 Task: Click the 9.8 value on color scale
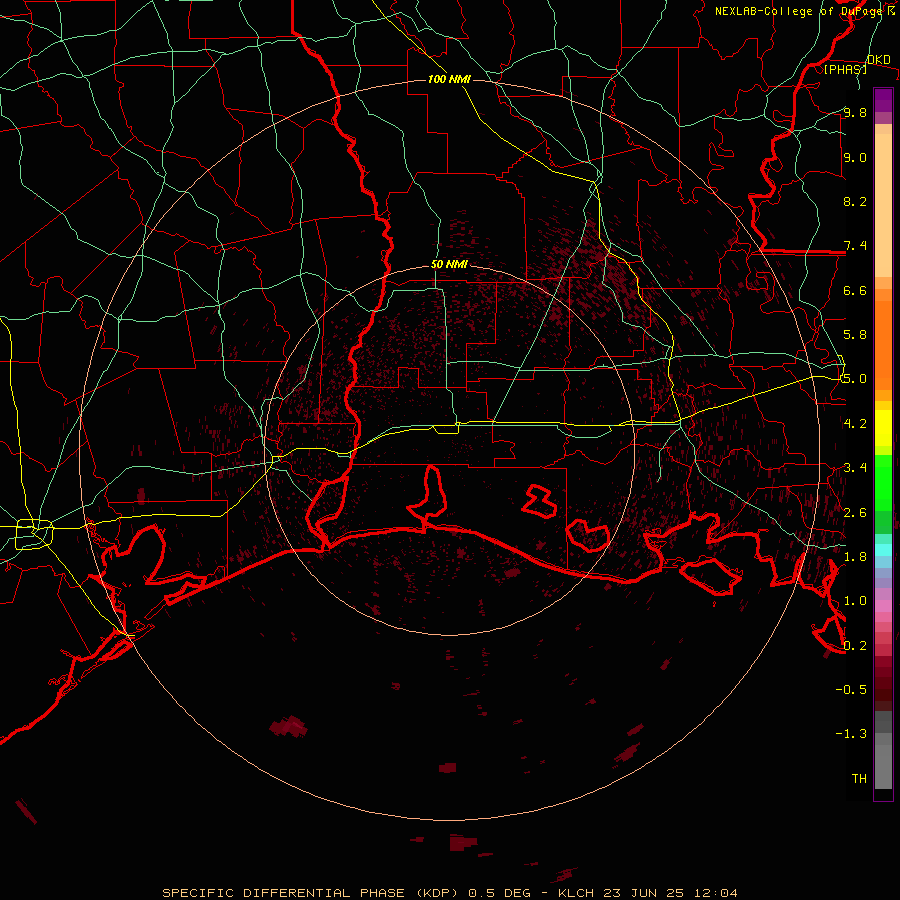coord(855,113)
